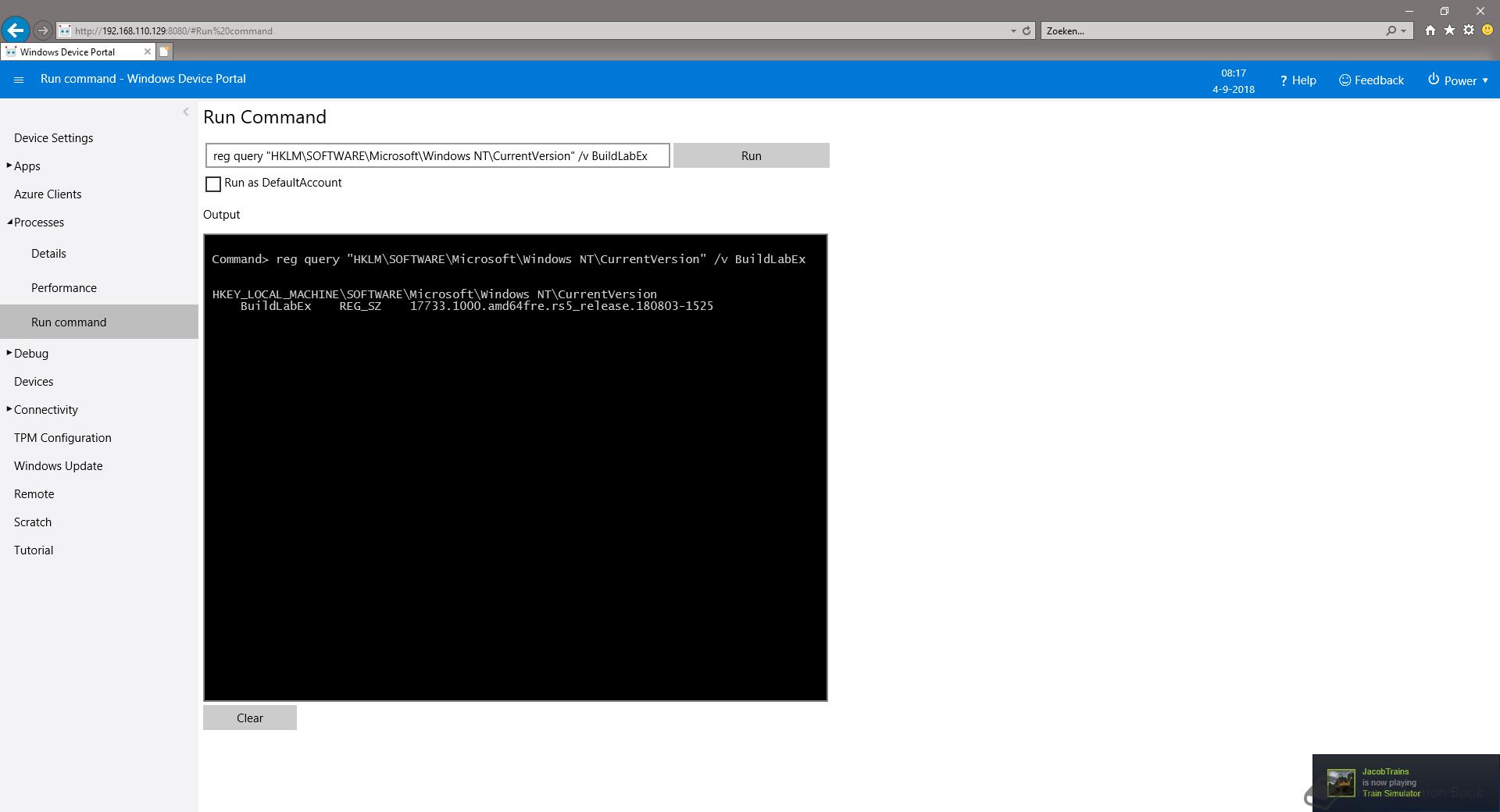The image size is (1500, 812).
Task: Open TPM Configuration page
Action: coord(62,438)
